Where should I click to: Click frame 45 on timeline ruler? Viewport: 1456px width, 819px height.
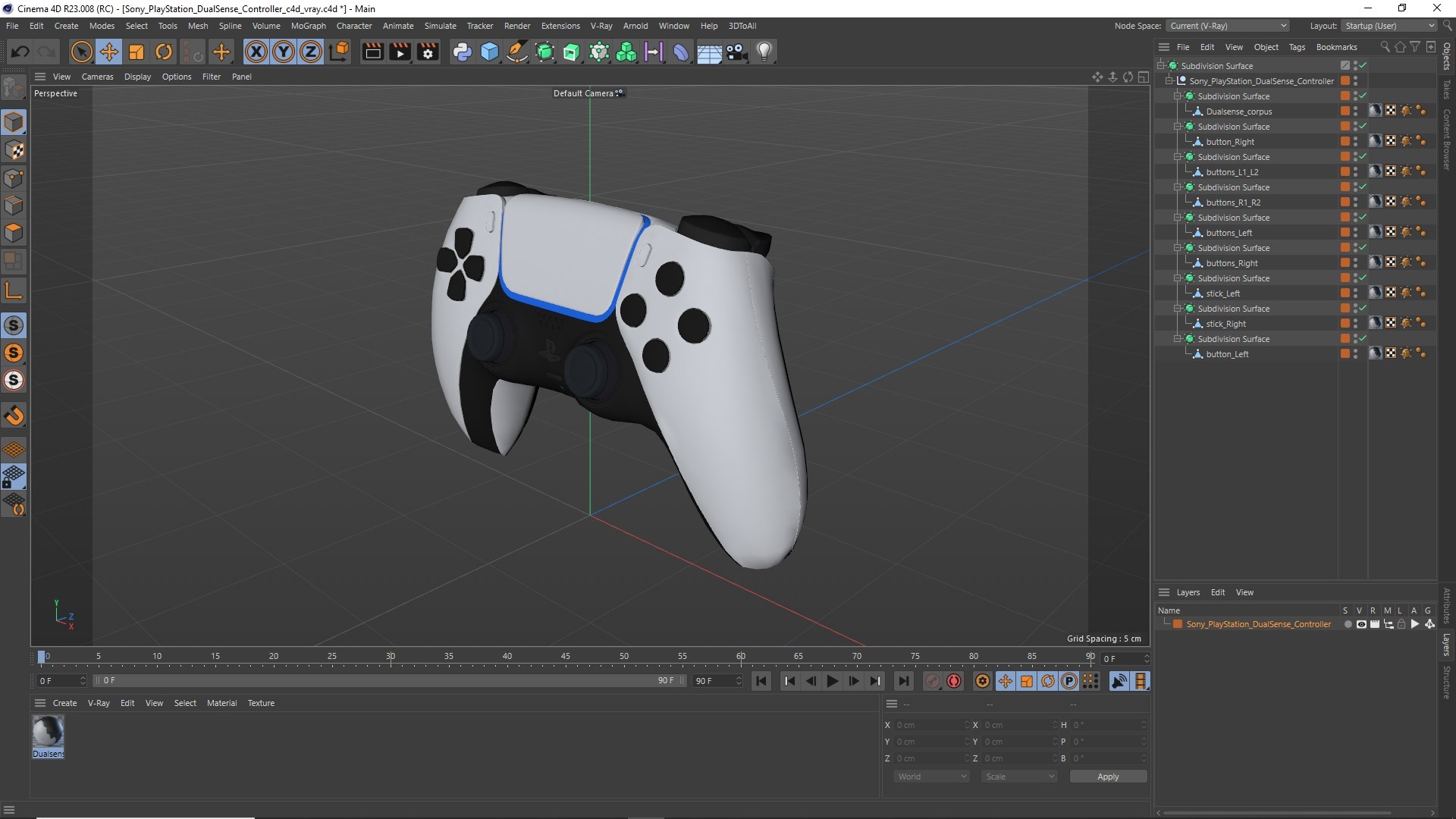click(566, 657)
